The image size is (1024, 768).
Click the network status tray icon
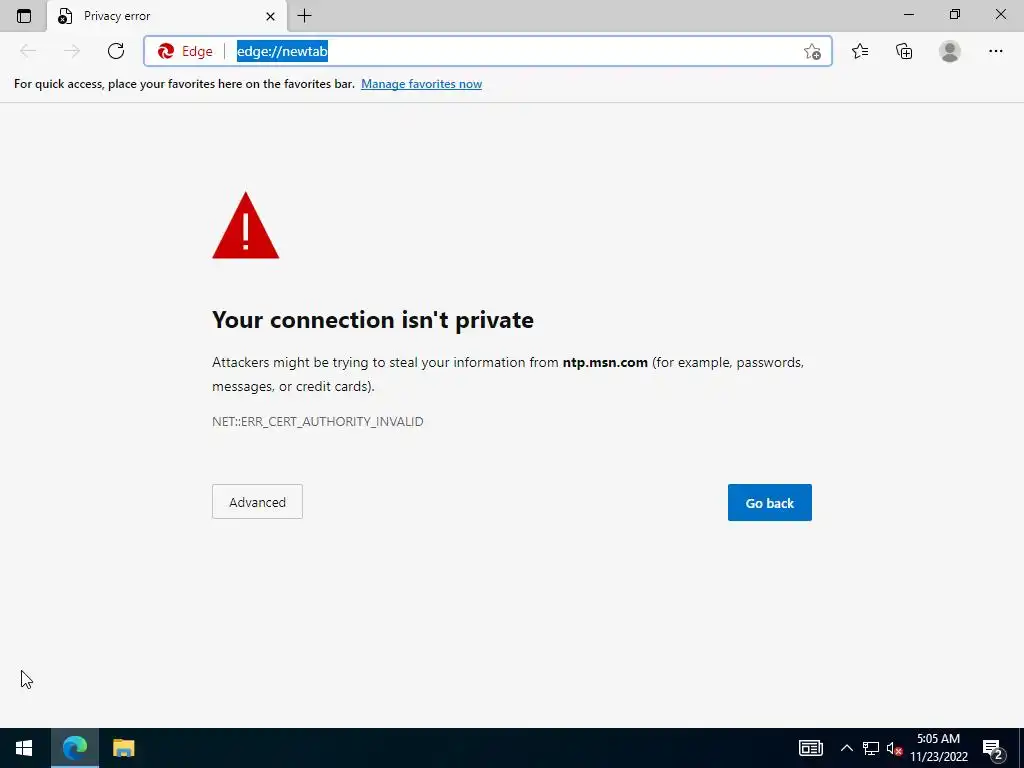coord(871,748)
